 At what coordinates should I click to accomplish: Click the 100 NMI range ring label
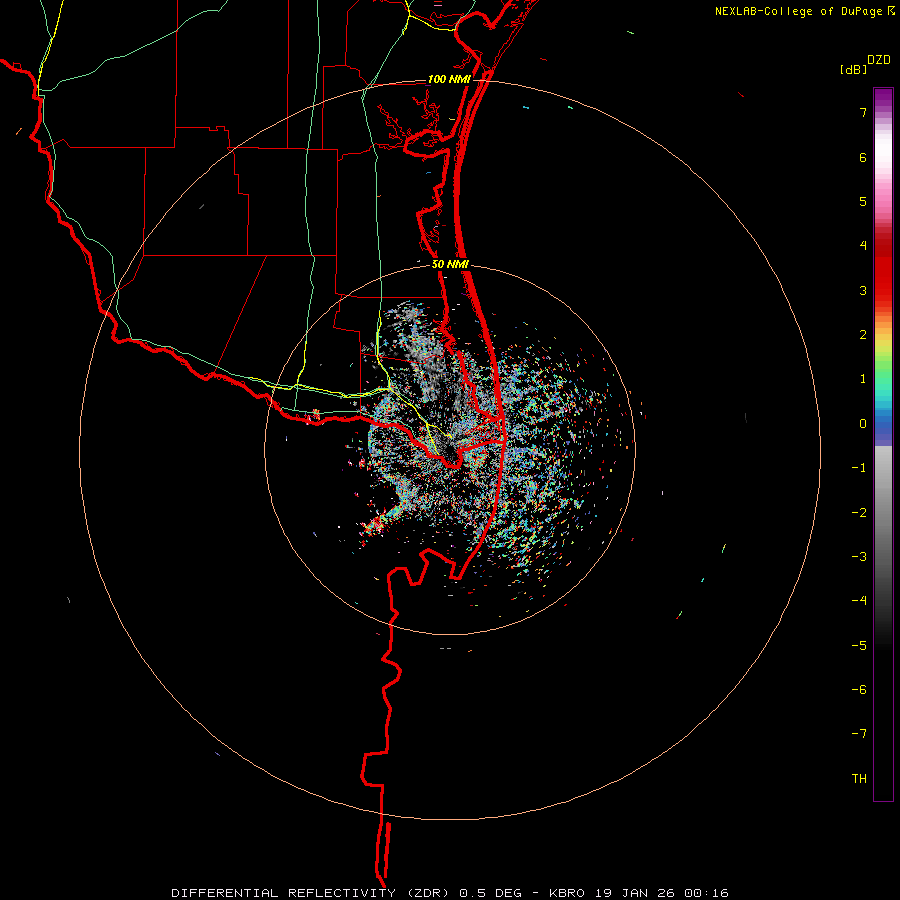(x=448, y=79)
